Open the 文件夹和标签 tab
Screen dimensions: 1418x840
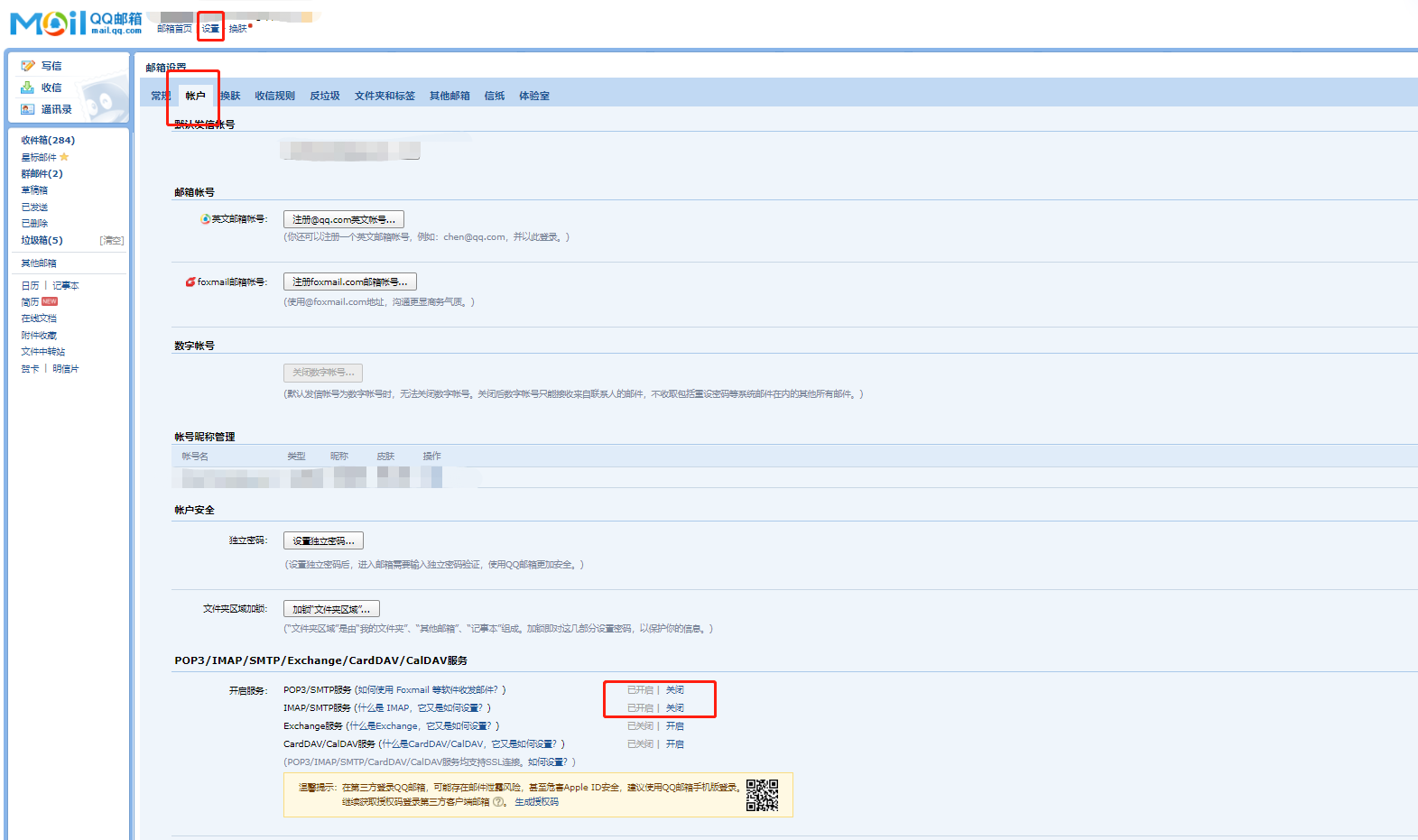(385, 96)
